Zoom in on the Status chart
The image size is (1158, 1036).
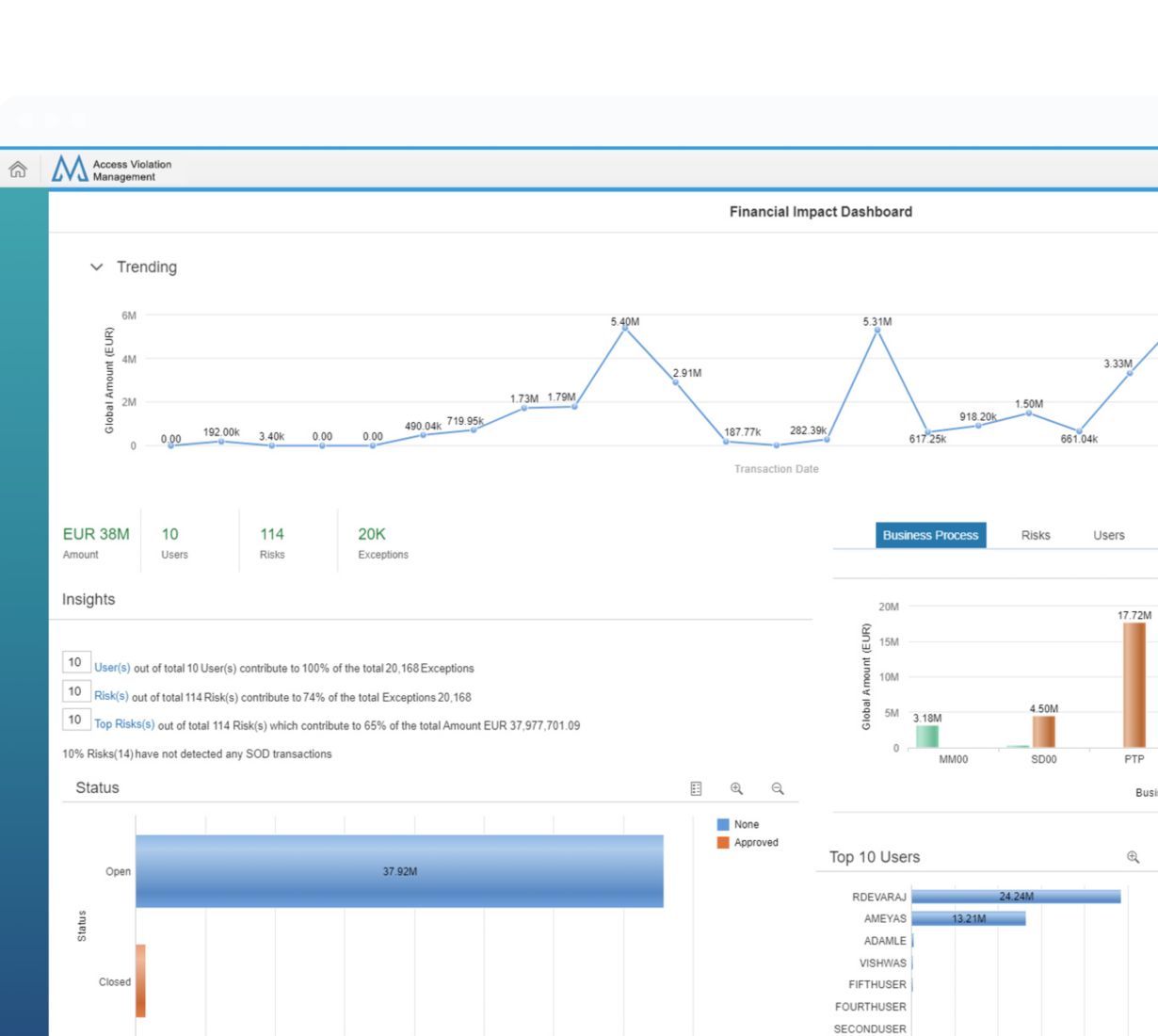click(736, 789)
